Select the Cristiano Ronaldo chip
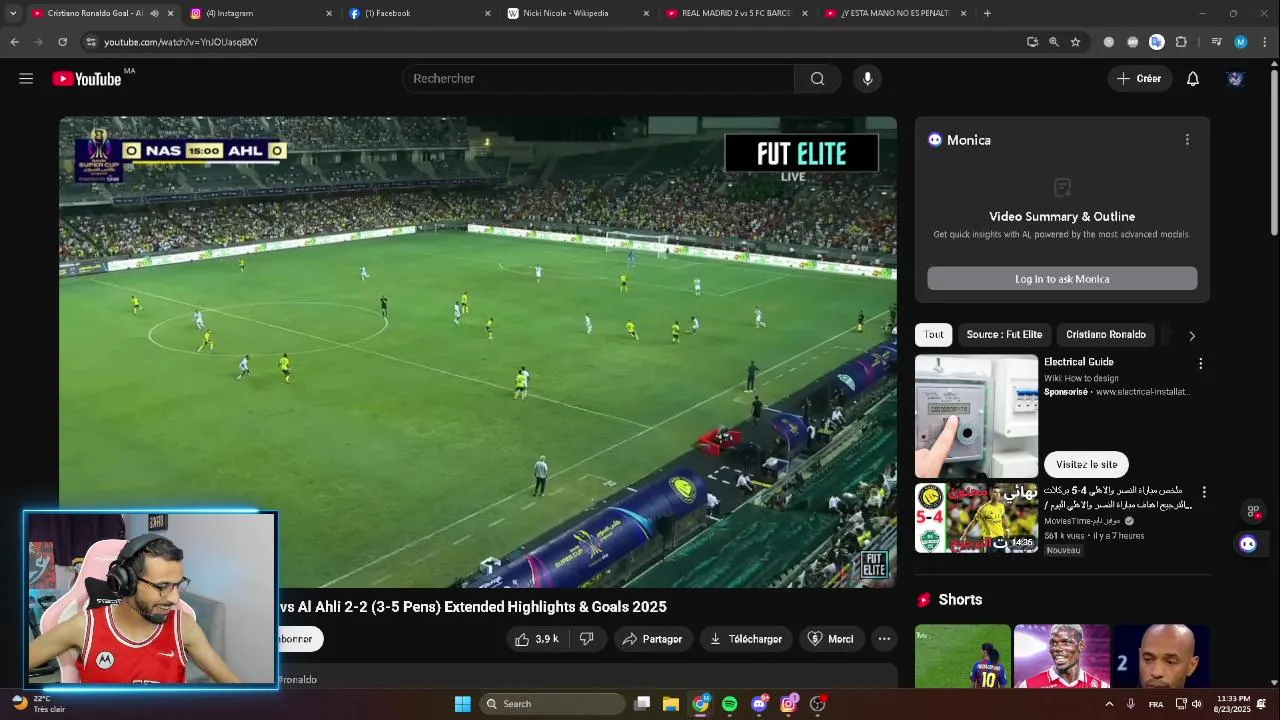This screenshot has height=720, width=1280. [1106, 335]
